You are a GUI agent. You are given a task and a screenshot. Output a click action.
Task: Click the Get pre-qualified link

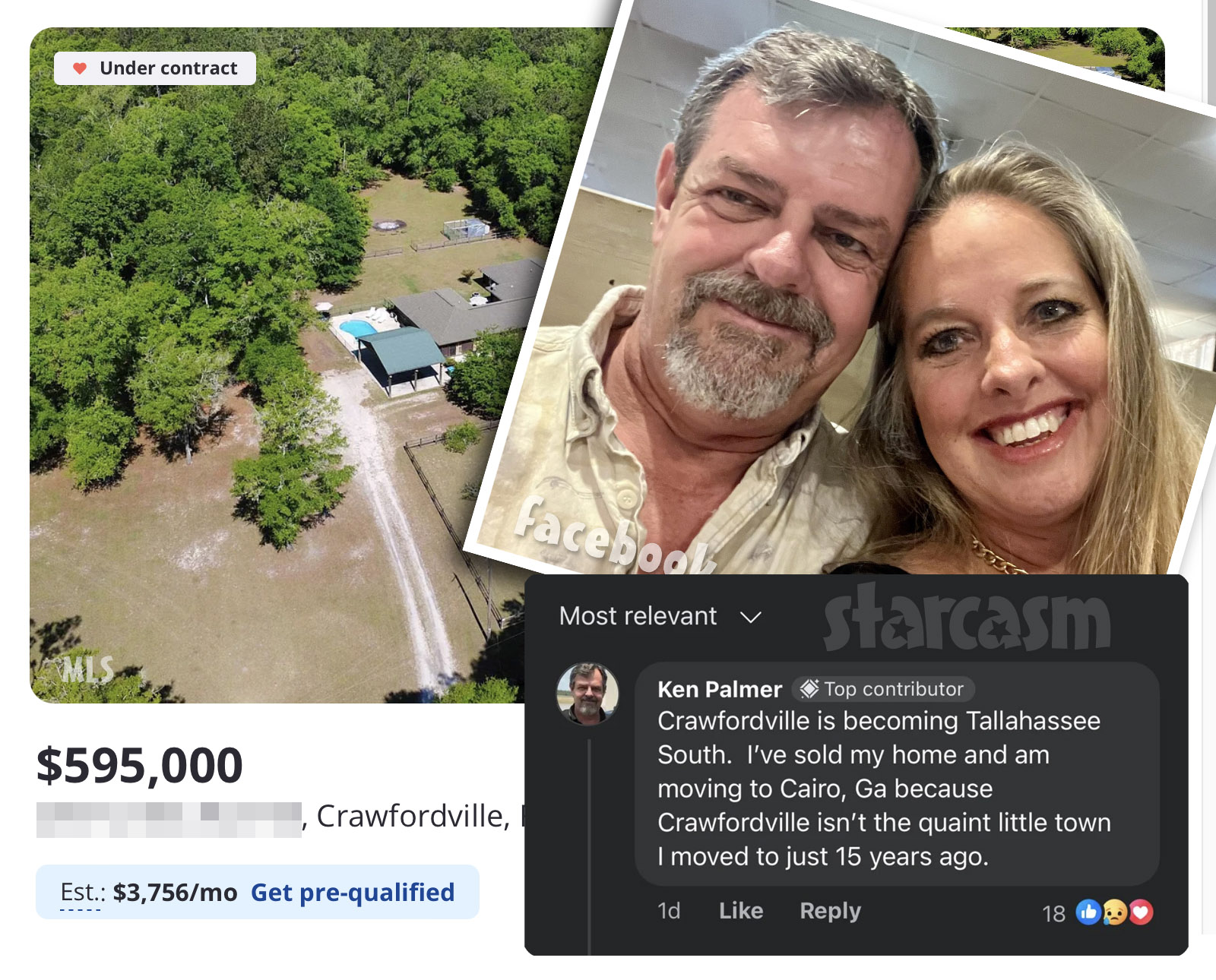coord(353,892)
